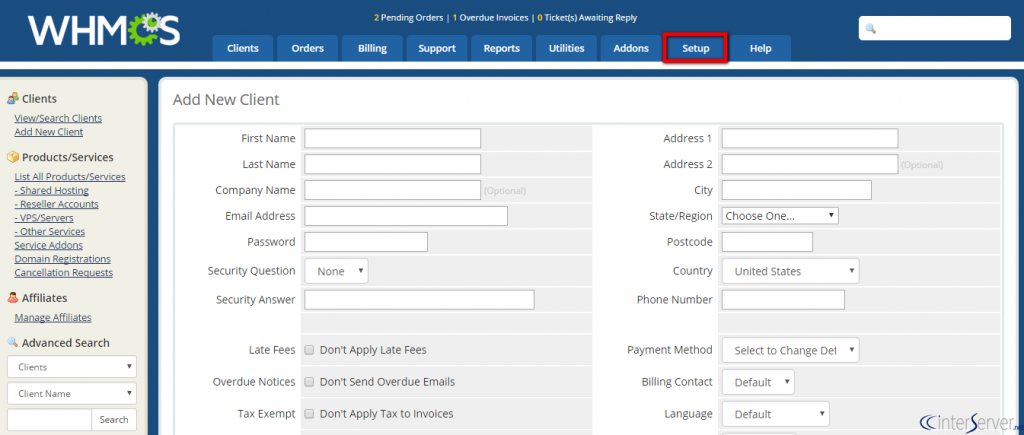Open the Orders tab
Image resolution: width=1024 pixels, height=435 pixels.
[x=308, y=48]
